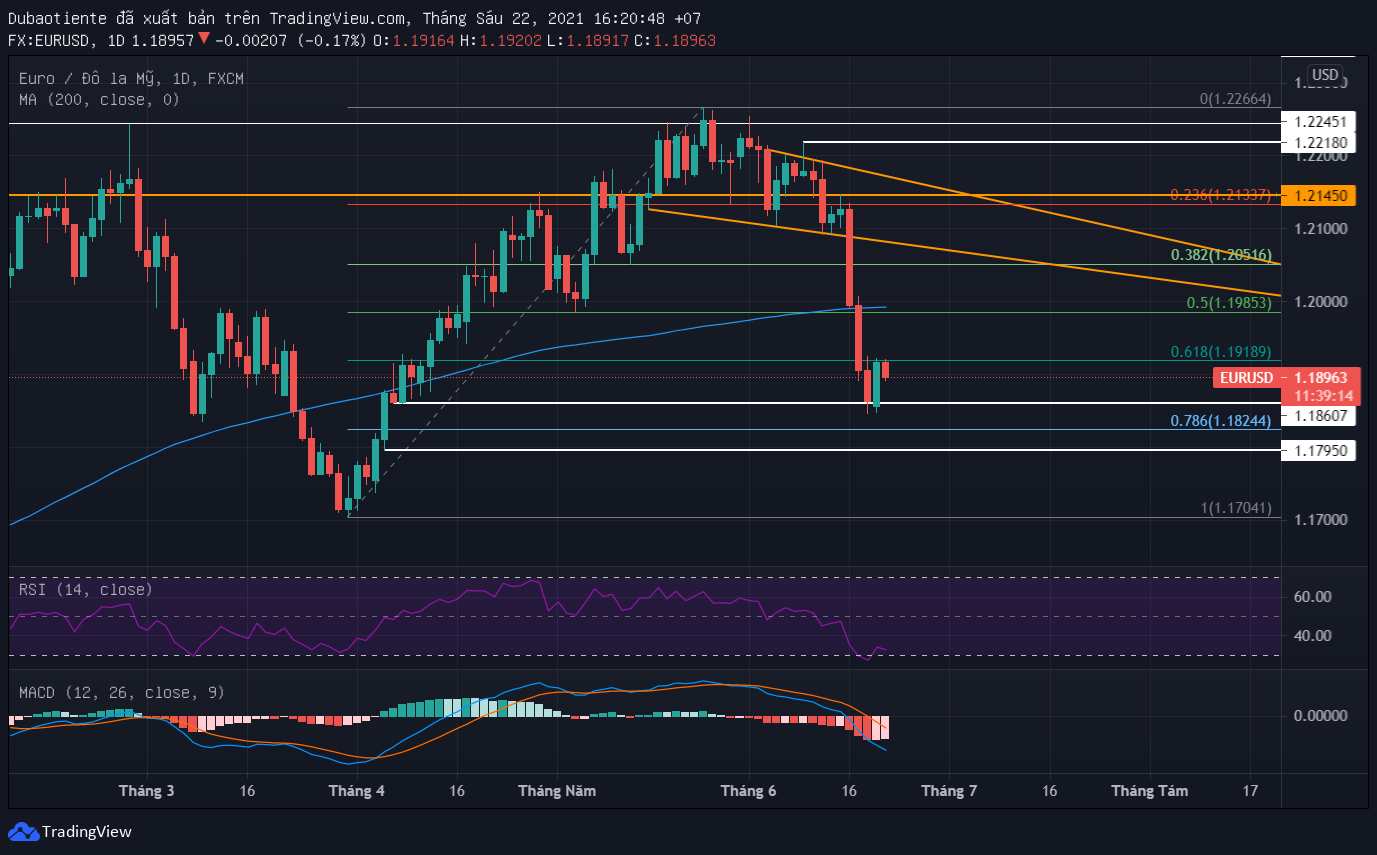Click the Tháng Tám label on time axis
The height and width of the screenshot is (855, 1377).
pyautogui.click(x=1150, y=791)
